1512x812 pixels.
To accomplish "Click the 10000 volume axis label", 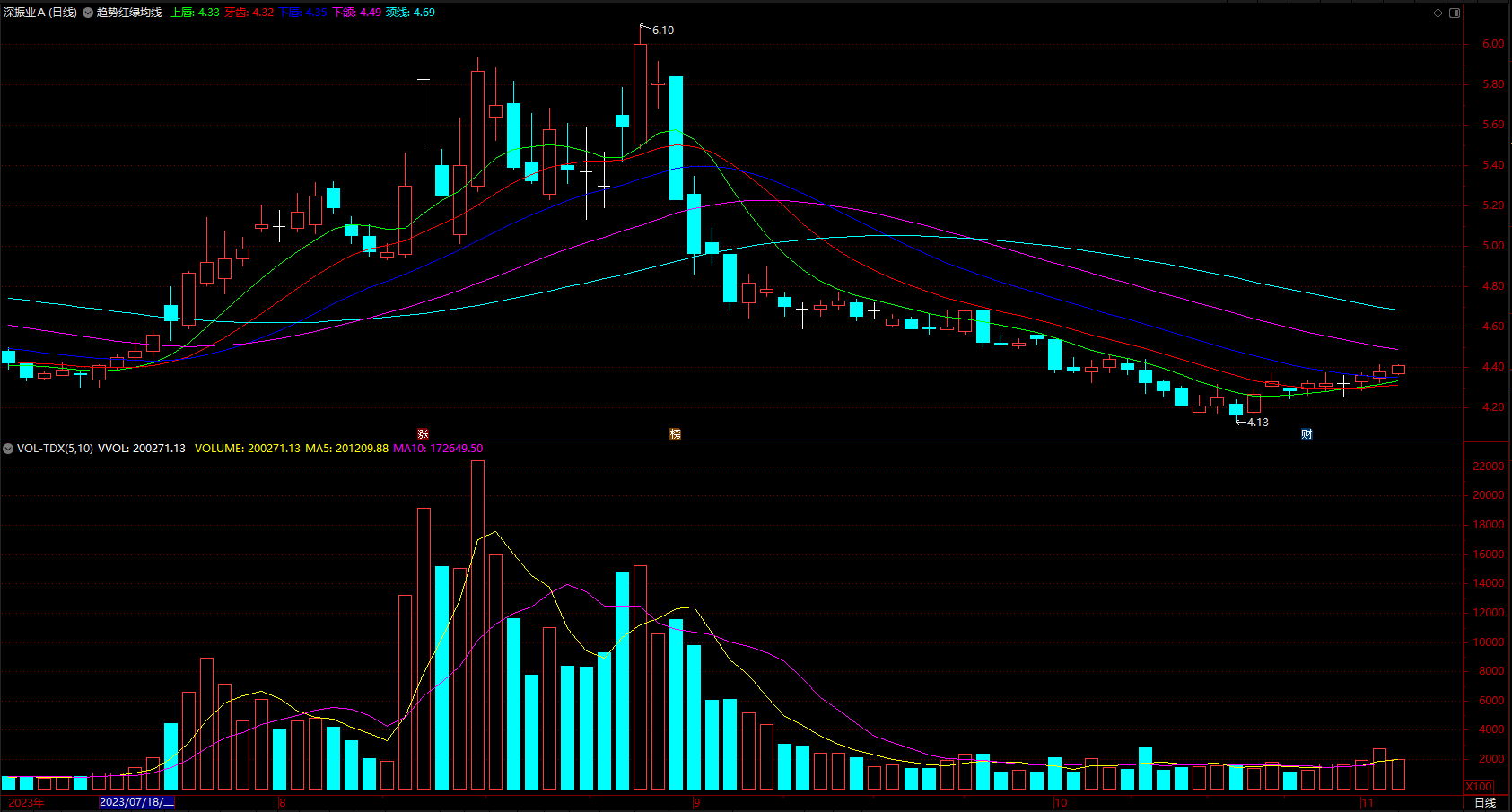I will click(1489, 642).
